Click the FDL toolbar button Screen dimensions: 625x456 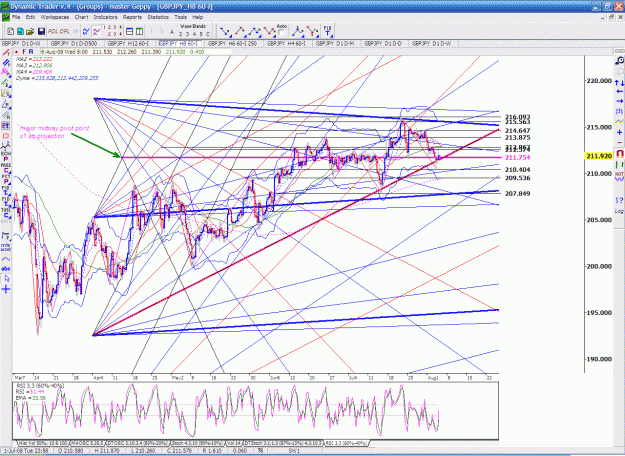[53, 31]
